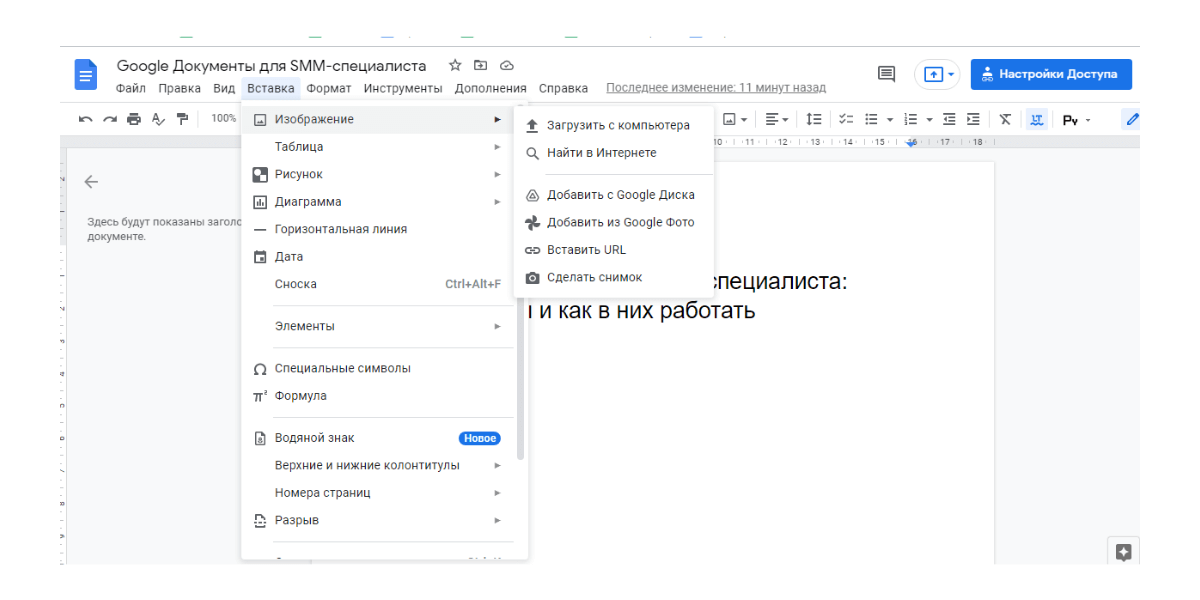Click the Explore button at bottom right
This screenshot has height=600, width=1200.
click(x=1123, y=552)
